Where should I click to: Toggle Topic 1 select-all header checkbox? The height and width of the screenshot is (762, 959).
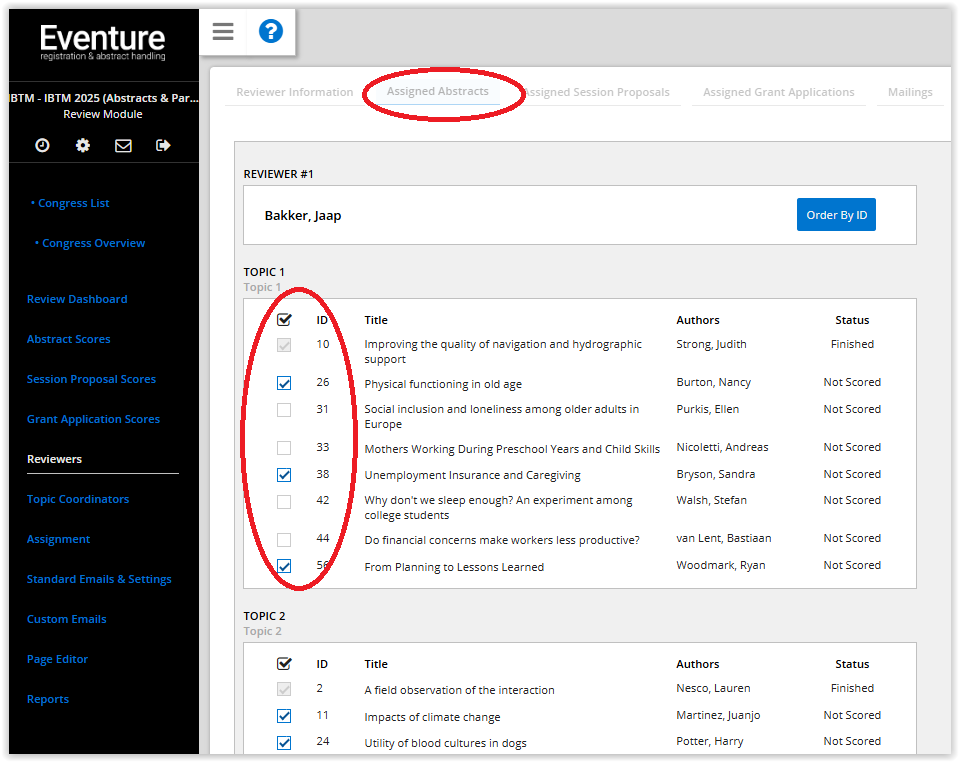point(284,319)
